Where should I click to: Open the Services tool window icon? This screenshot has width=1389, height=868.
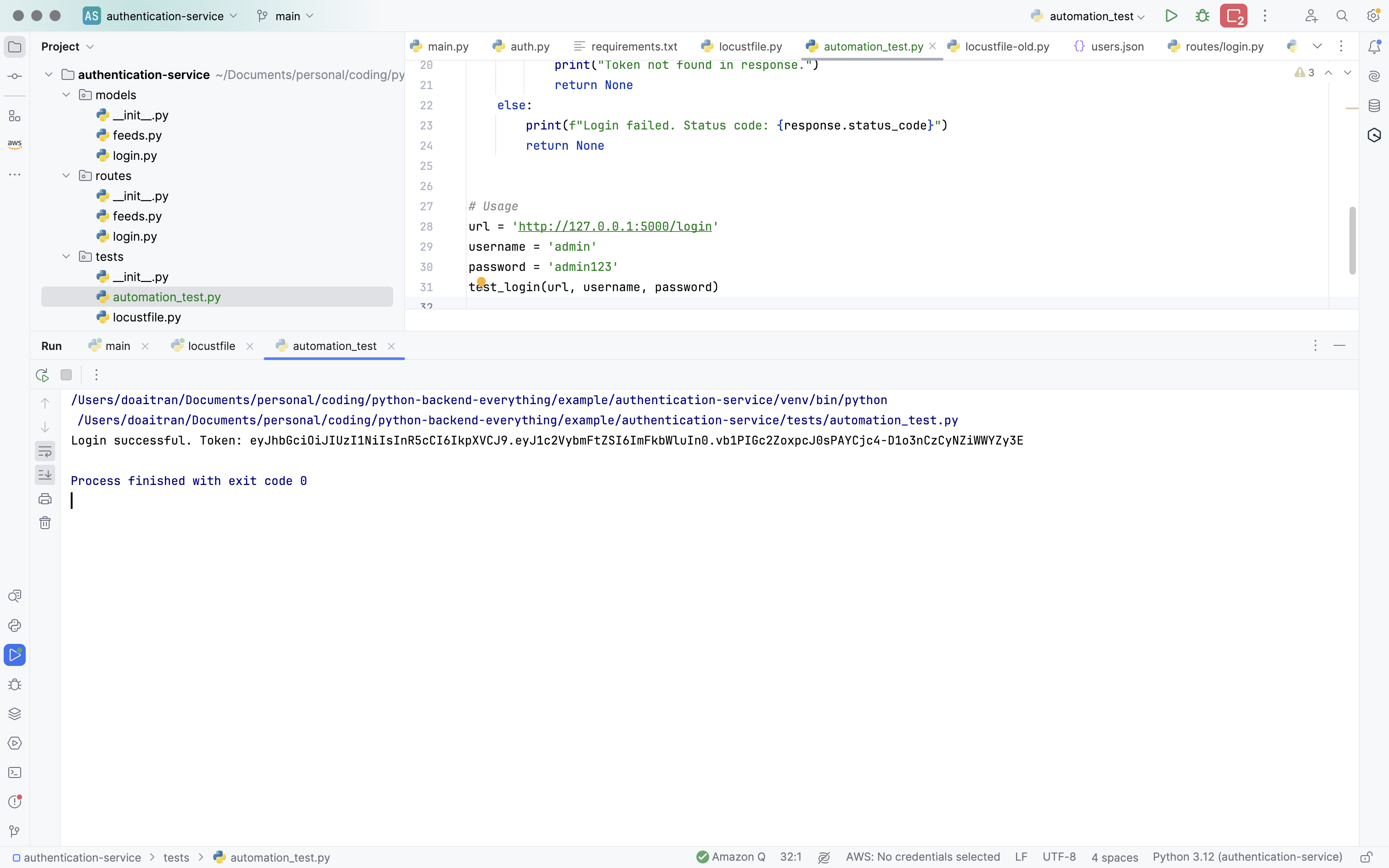(15, 744)
